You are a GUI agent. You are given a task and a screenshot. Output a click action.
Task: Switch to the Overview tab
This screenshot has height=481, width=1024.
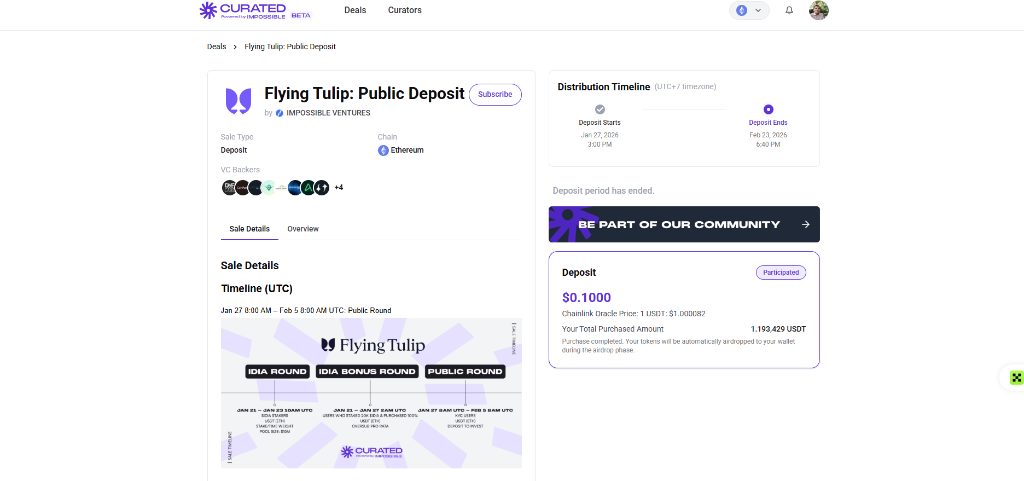303,229
